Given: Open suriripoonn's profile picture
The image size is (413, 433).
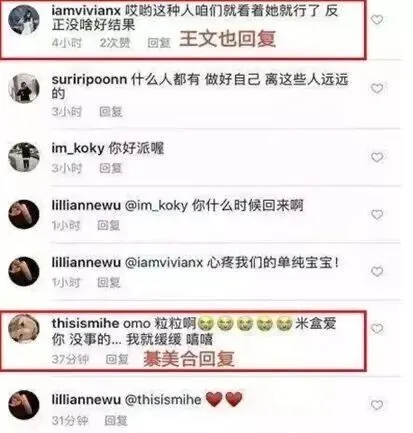Looking at the screenshot, I should click(24, 88).
